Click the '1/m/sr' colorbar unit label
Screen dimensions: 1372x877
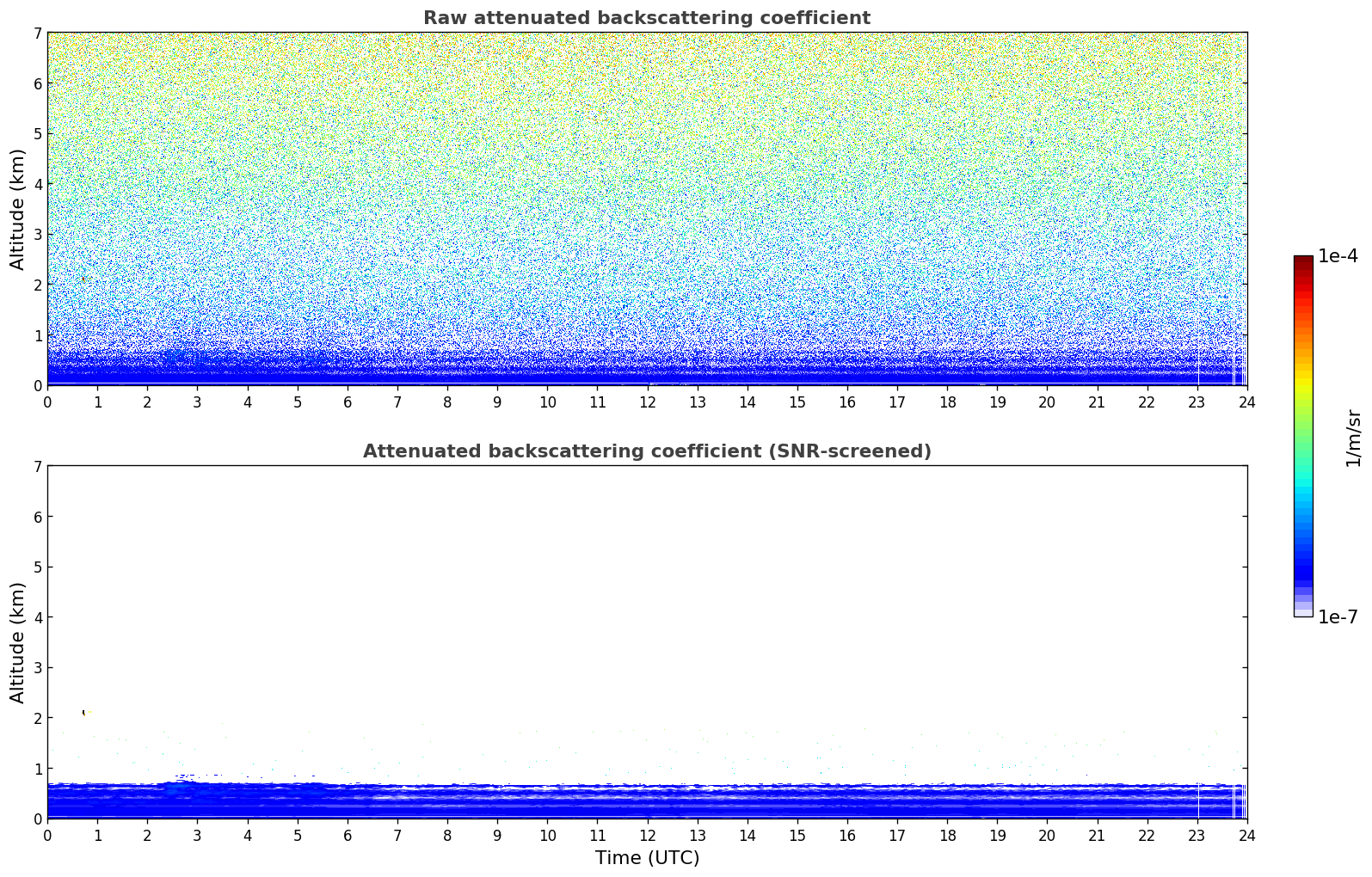1353,437
